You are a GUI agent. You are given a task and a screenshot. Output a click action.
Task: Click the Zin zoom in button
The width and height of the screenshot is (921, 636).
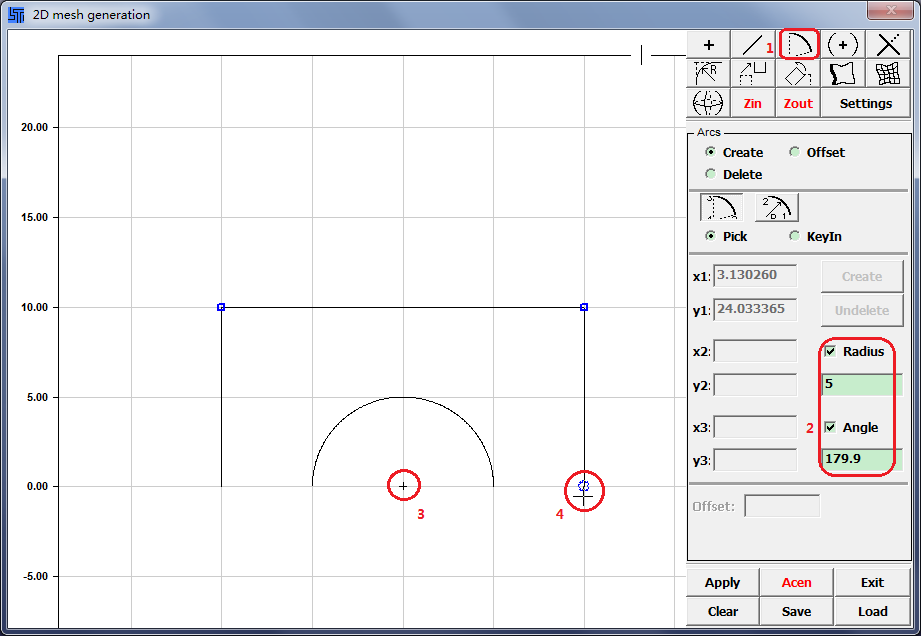(753, 103)
